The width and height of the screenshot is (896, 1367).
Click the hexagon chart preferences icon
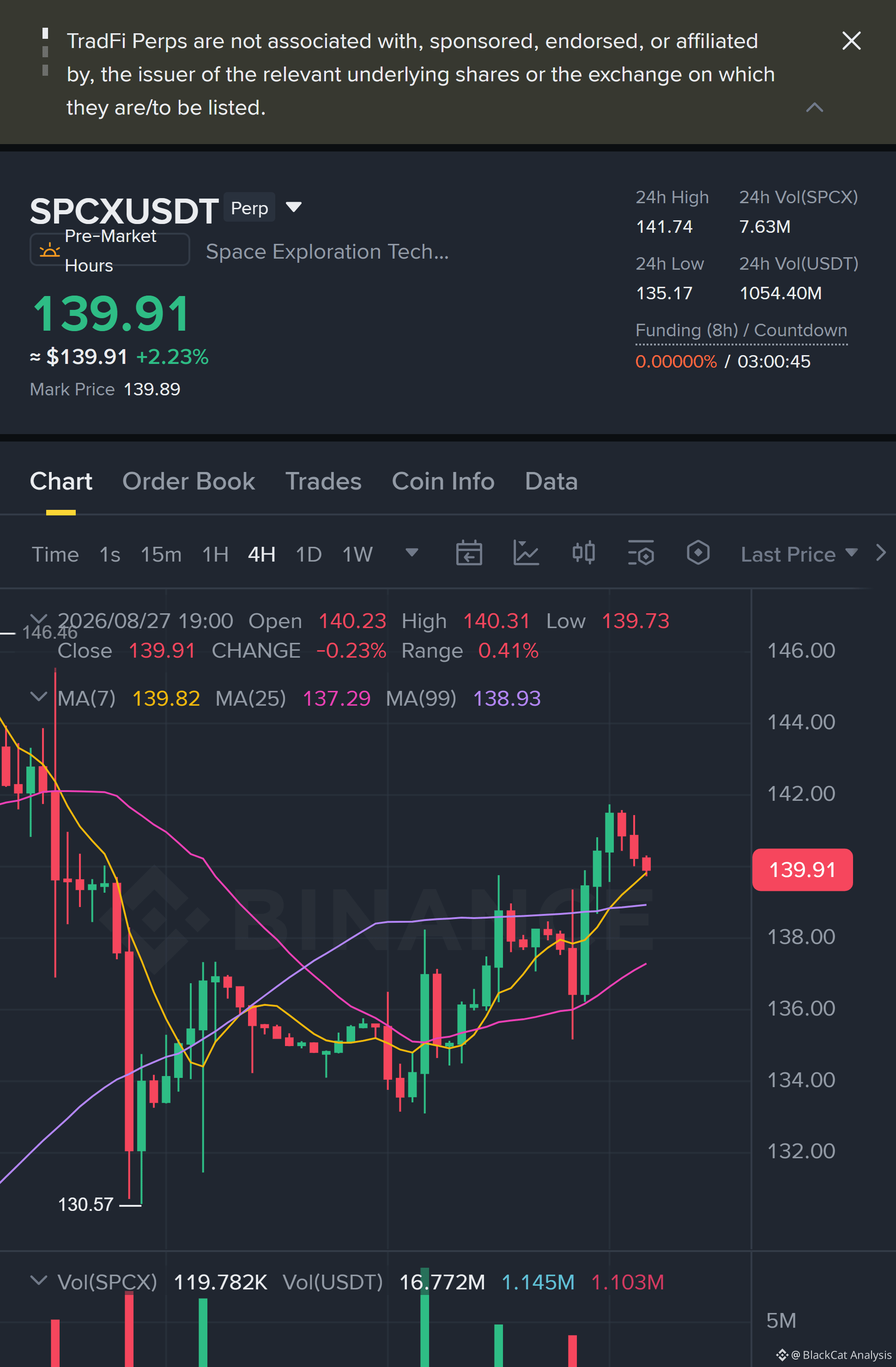(x=698, y=553)
